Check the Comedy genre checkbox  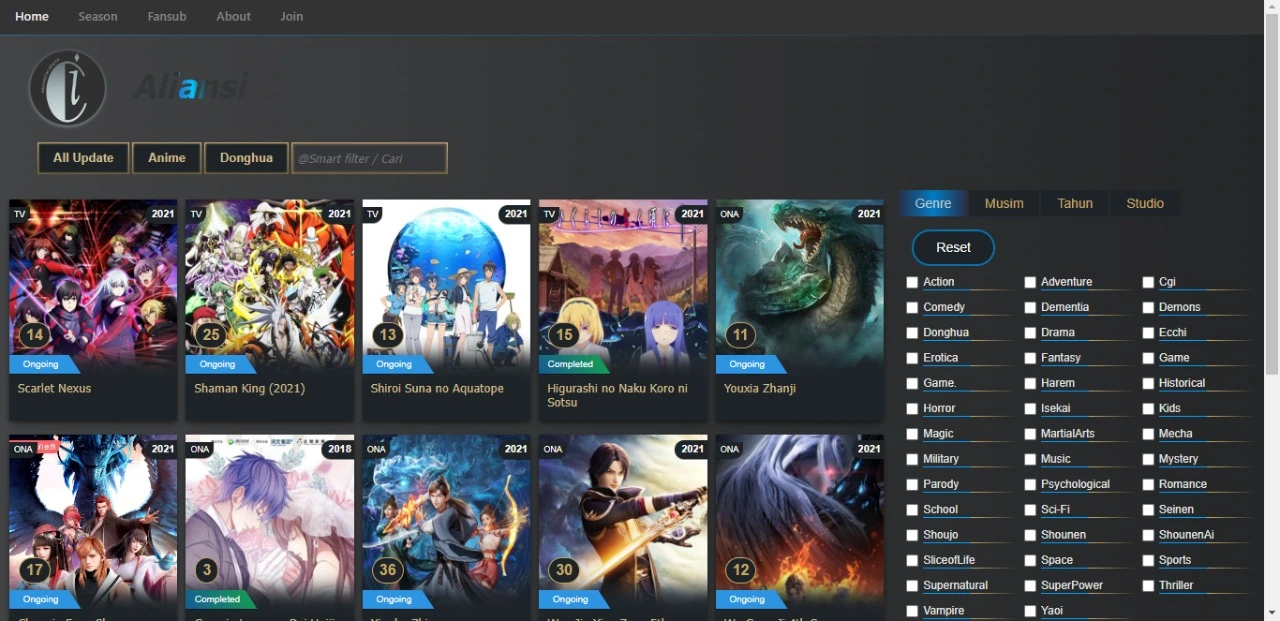pyautogui.click(x=911, y=306)
